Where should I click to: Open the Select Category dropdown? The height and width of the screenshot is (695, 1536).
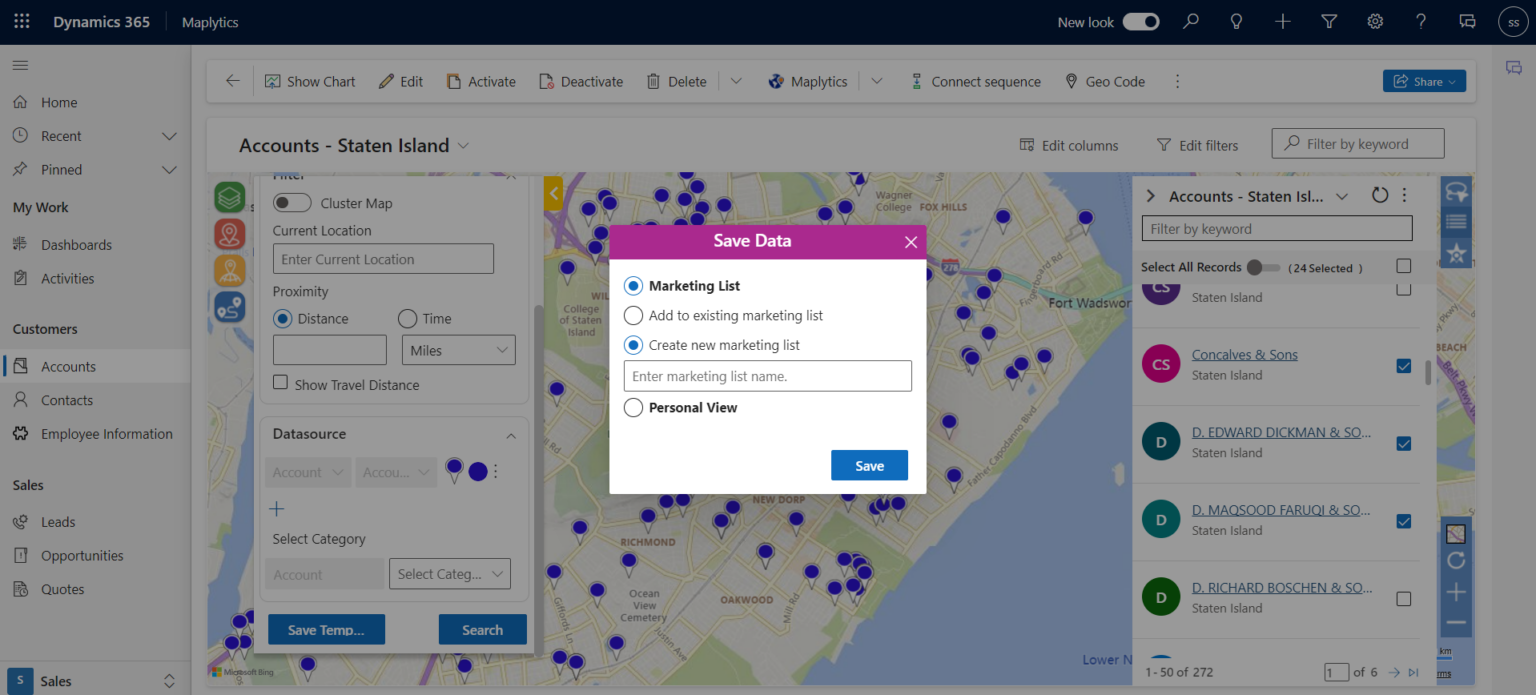(x=449, y=573)
